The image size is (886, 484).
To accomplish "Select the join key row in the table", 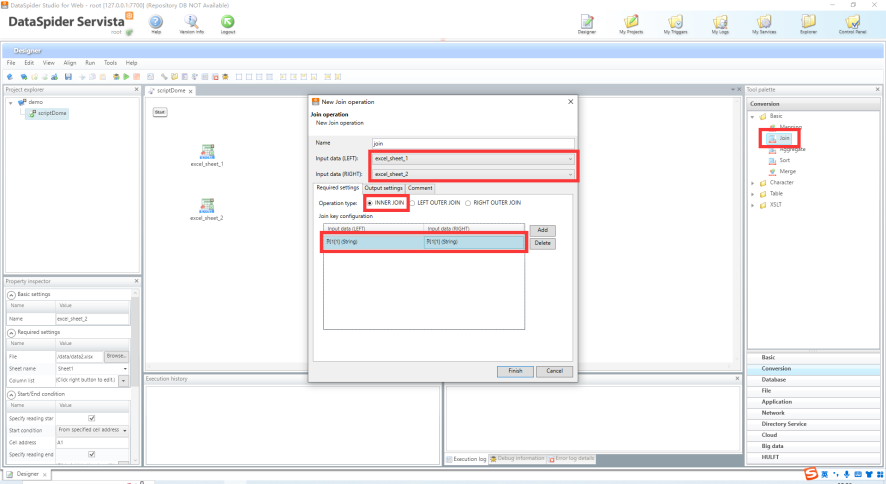I will [x=424, y=242].
